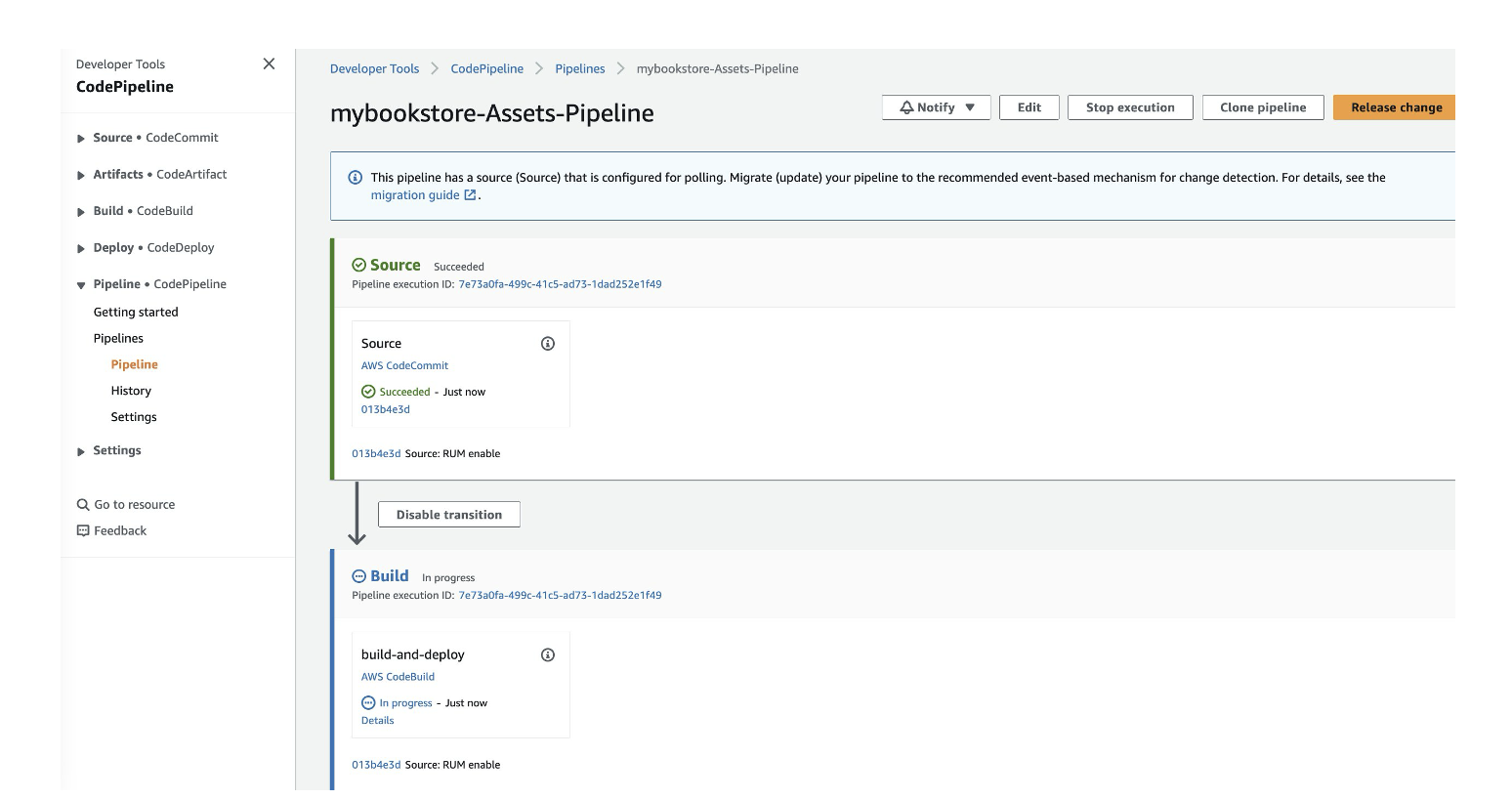The height and width of the screenshot is (799, 1512).
Task: Click the Succeeded check icon on Source stage
Action: [x=359, y=264]
